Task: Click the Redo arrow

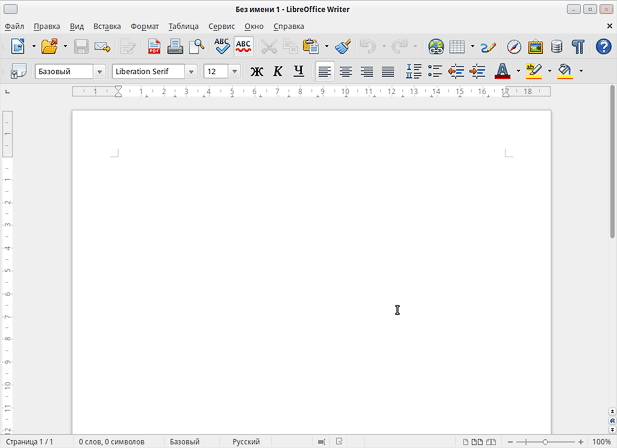Action: pyautogui.click(x=399, y=46)
